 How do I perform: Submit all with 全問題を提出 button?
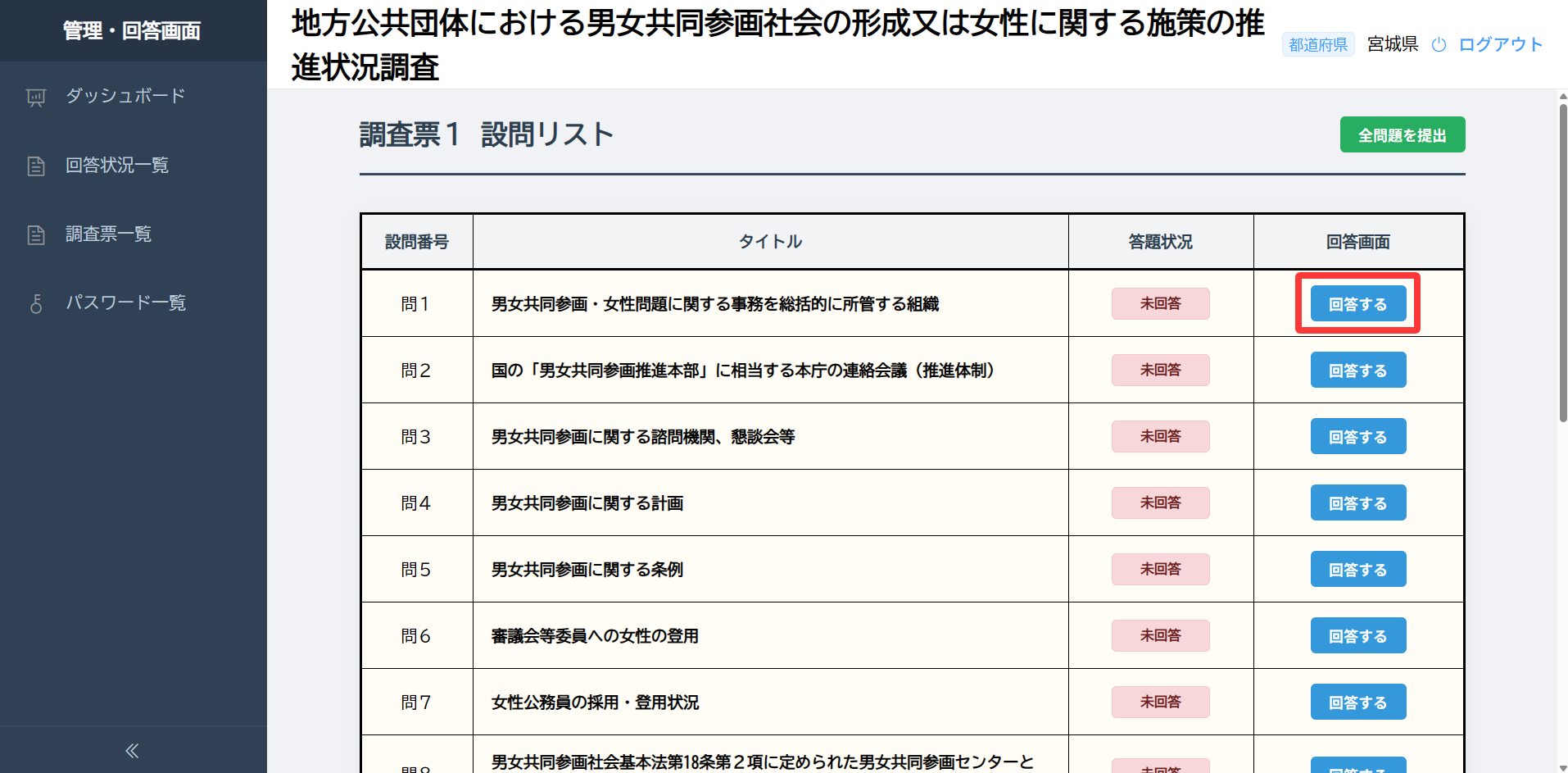(1403, 135)
